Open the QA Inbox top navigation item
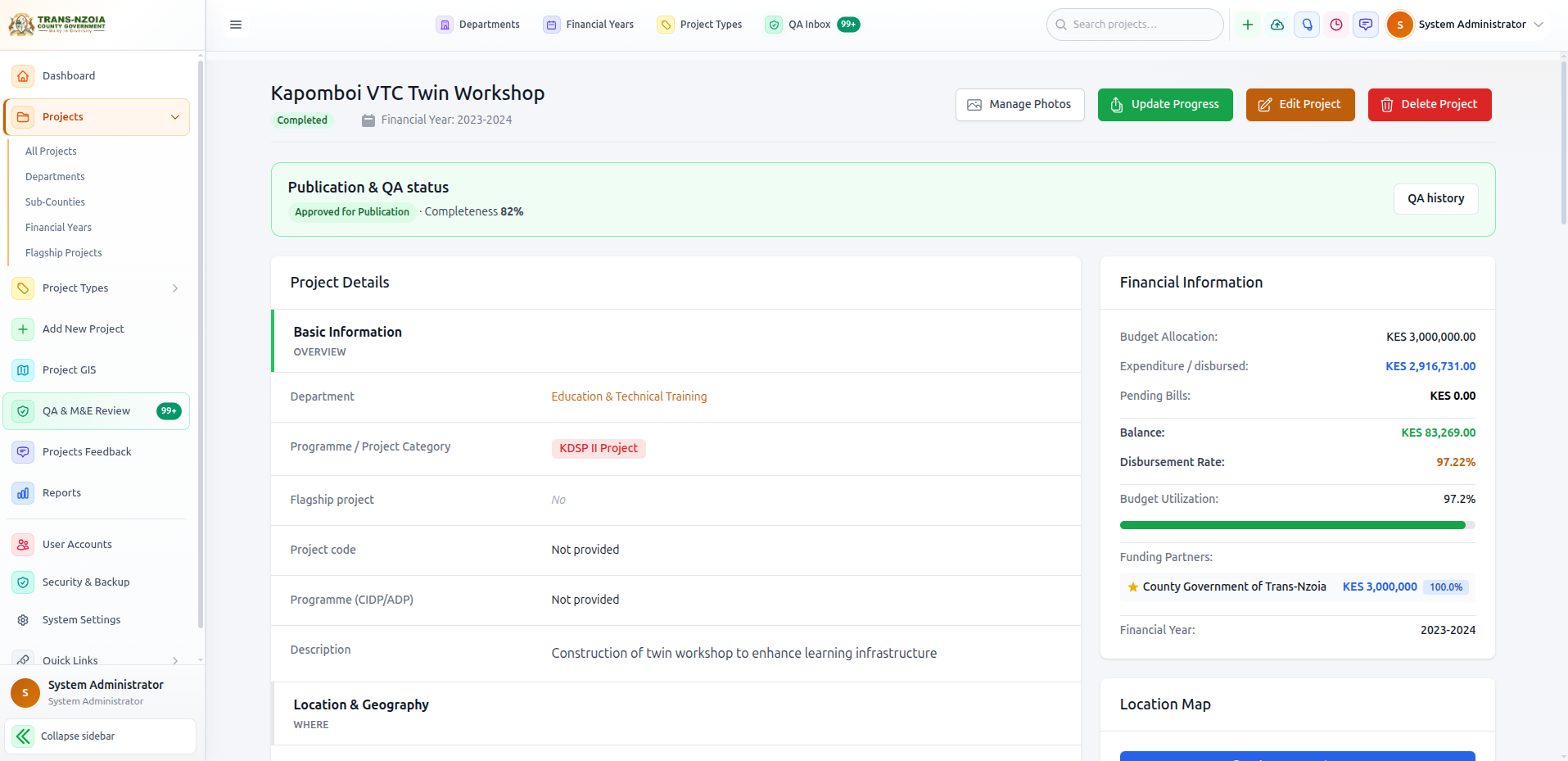Screen dimensions: 1568x761 point(812,25)
